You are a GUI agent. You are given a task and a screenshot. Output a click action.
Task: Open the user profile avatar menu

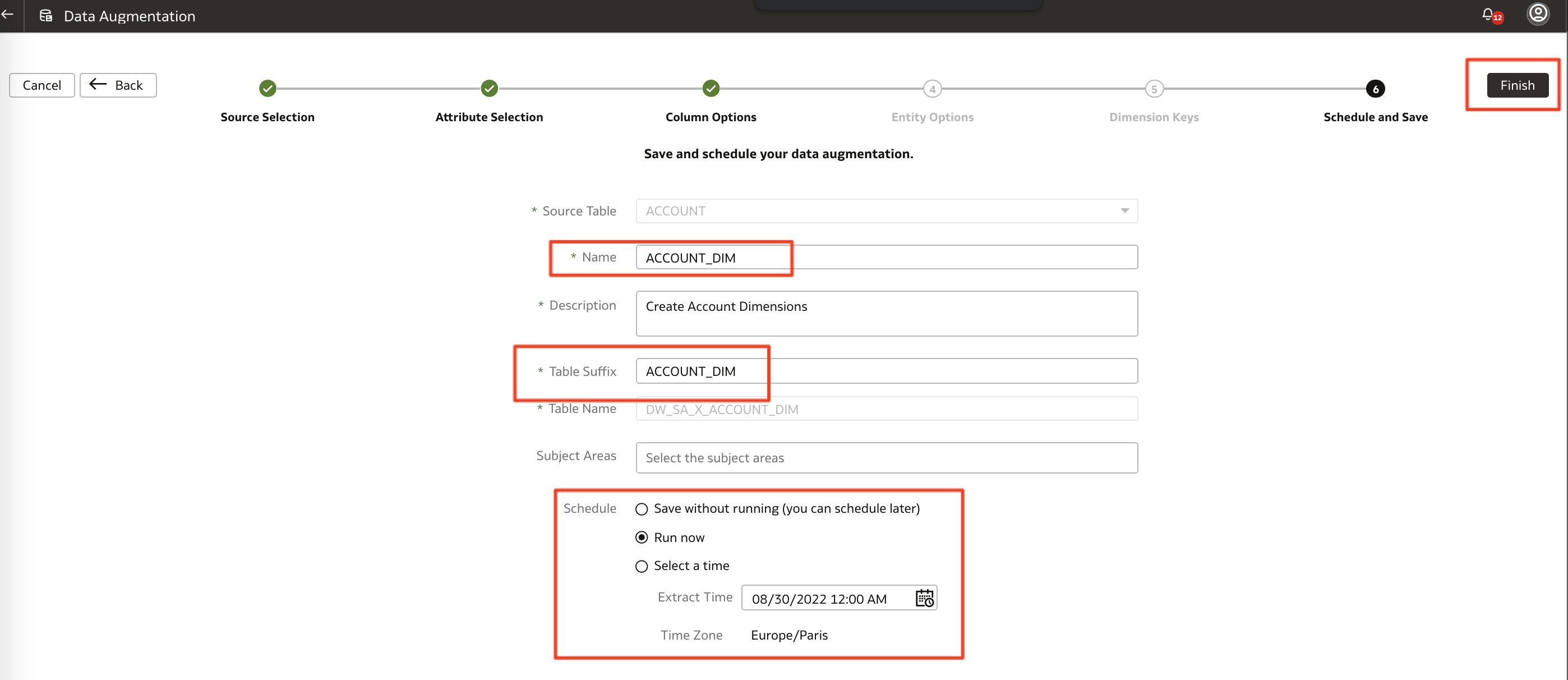tap(1538, 14)
